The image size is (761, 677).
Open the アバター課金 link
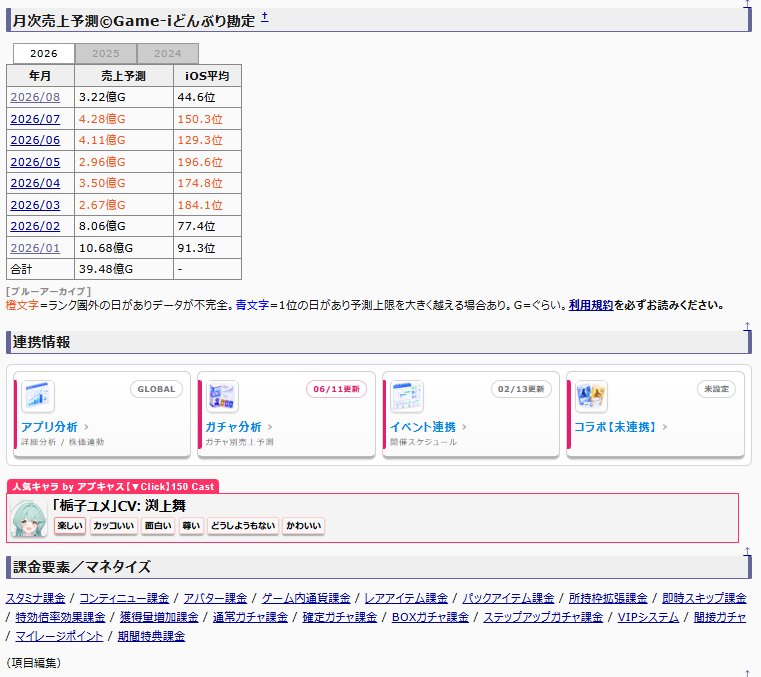tap(215, 598)
